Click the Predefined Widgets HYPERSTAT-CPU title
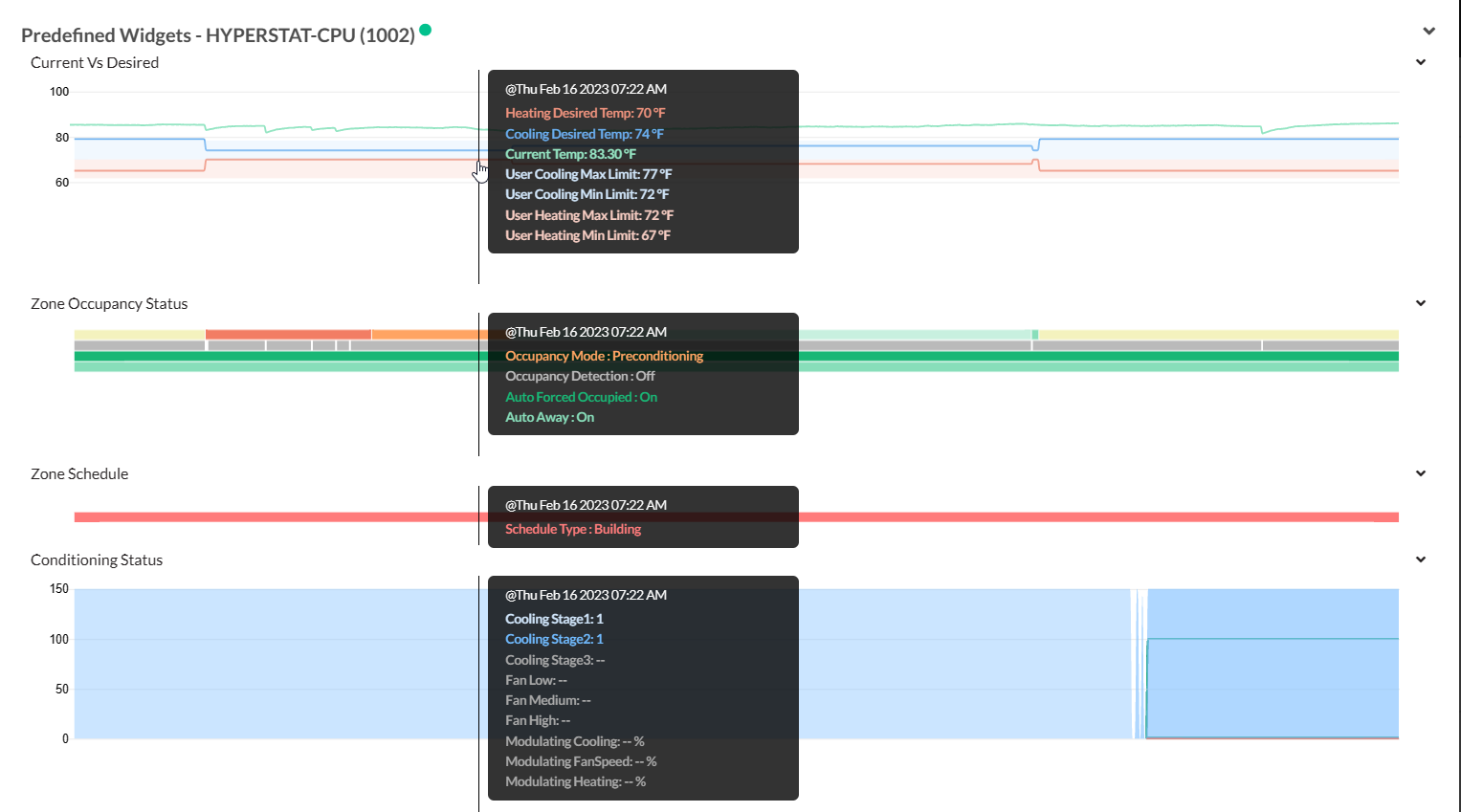The width and height of the screenshot is (1461, 812). [x=218, y=35]
